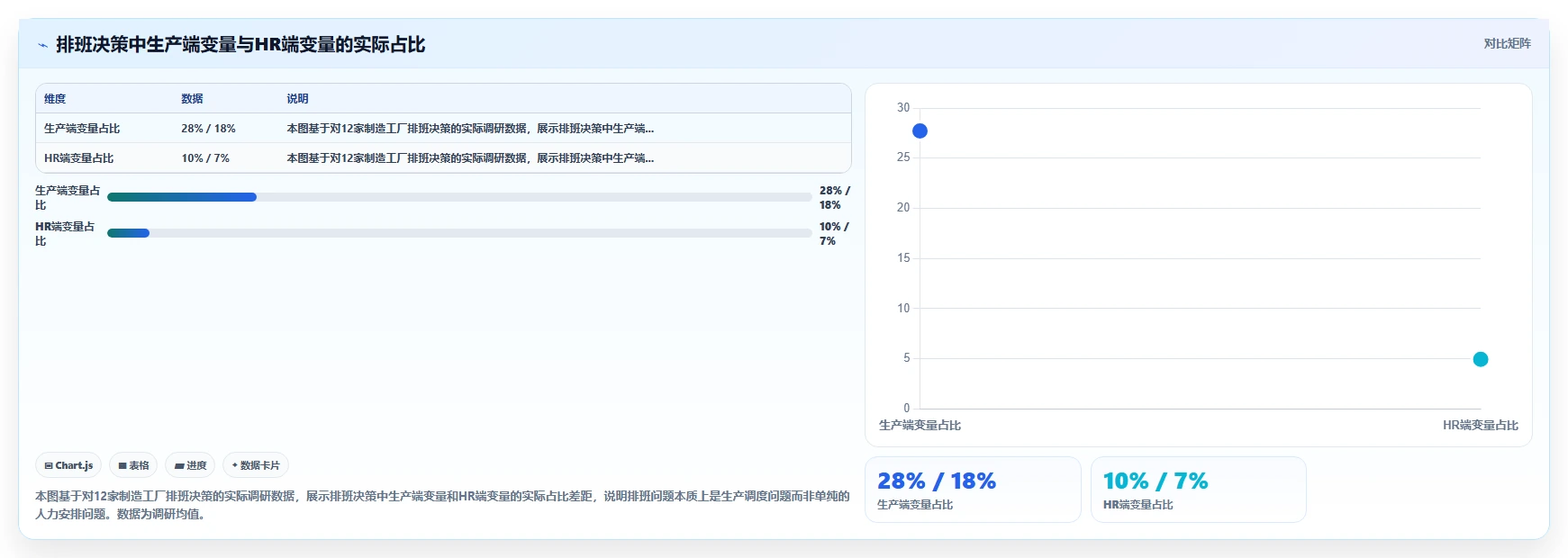Image resolution: width=1568 pixels, height=558 pixels.
Task: Click the 对比矩阵 label in the header
Action: (x=1507, y=43)
